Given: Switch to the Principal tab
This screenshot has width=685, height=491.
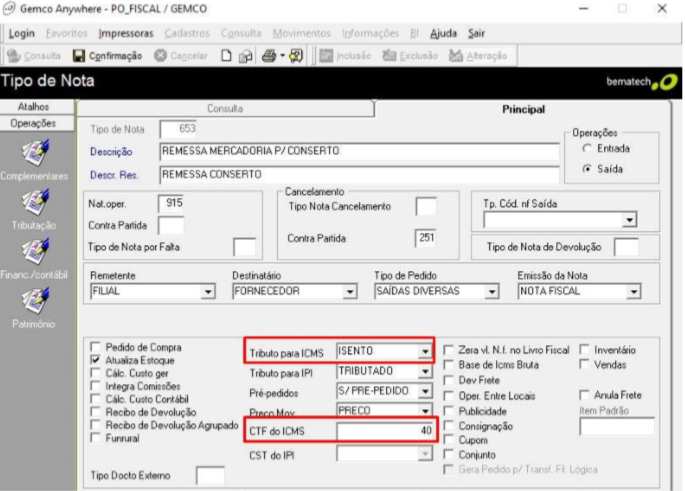Looking at the screenshot, I should click(523, 109).
